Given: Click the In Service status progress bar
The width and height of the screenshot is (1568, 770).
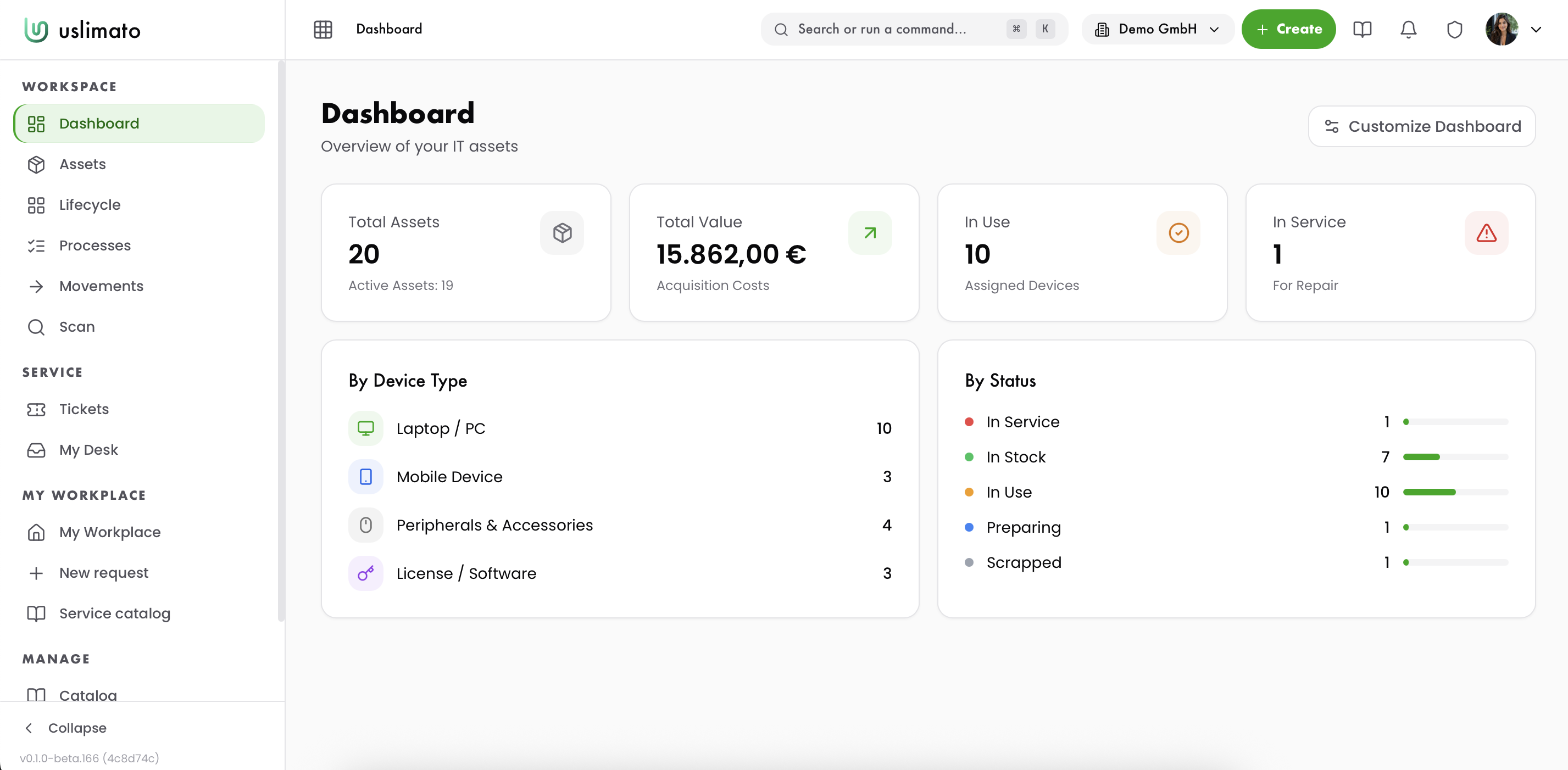Looking at the screenshot, I should point(1455,422).
